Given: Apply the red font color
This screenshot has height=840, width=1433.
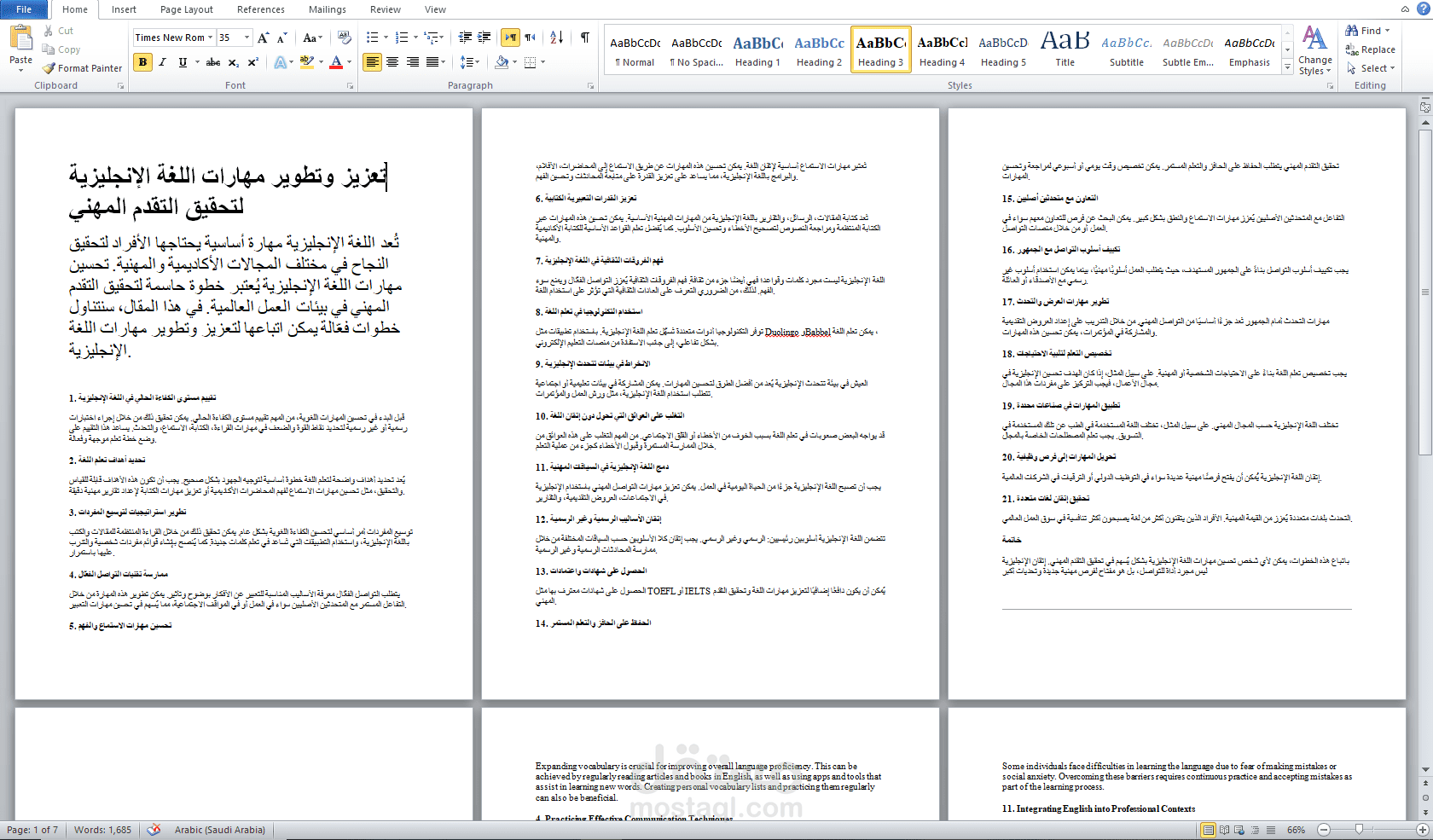Looking at the screenshot, I should coord(336,62).
